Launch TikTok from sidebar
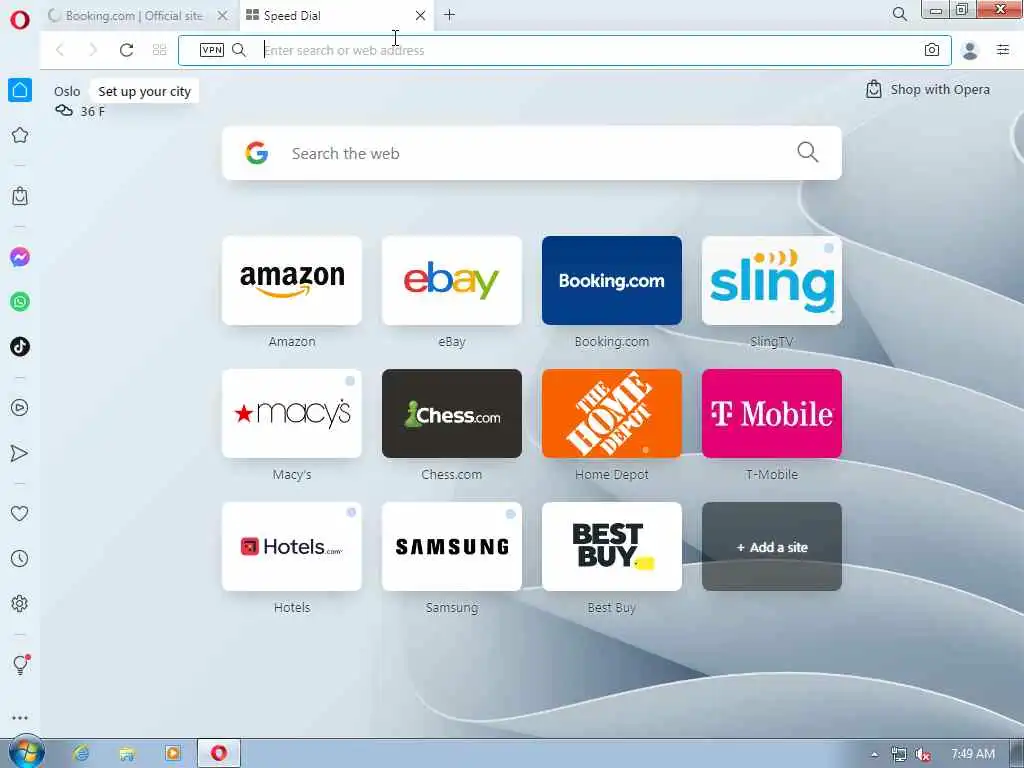This screenshot has width=1024, height=768. [20, 346]
